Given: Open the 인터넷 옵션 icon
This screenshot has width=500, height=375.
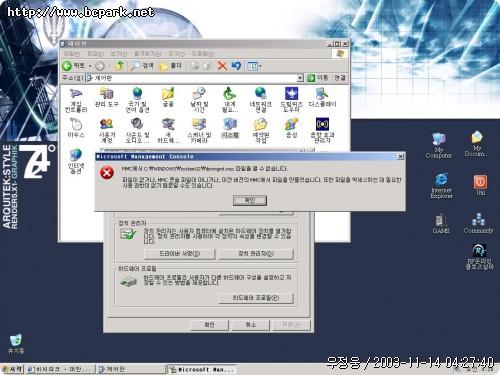Looking at the screenshot, I should point(76,161).
